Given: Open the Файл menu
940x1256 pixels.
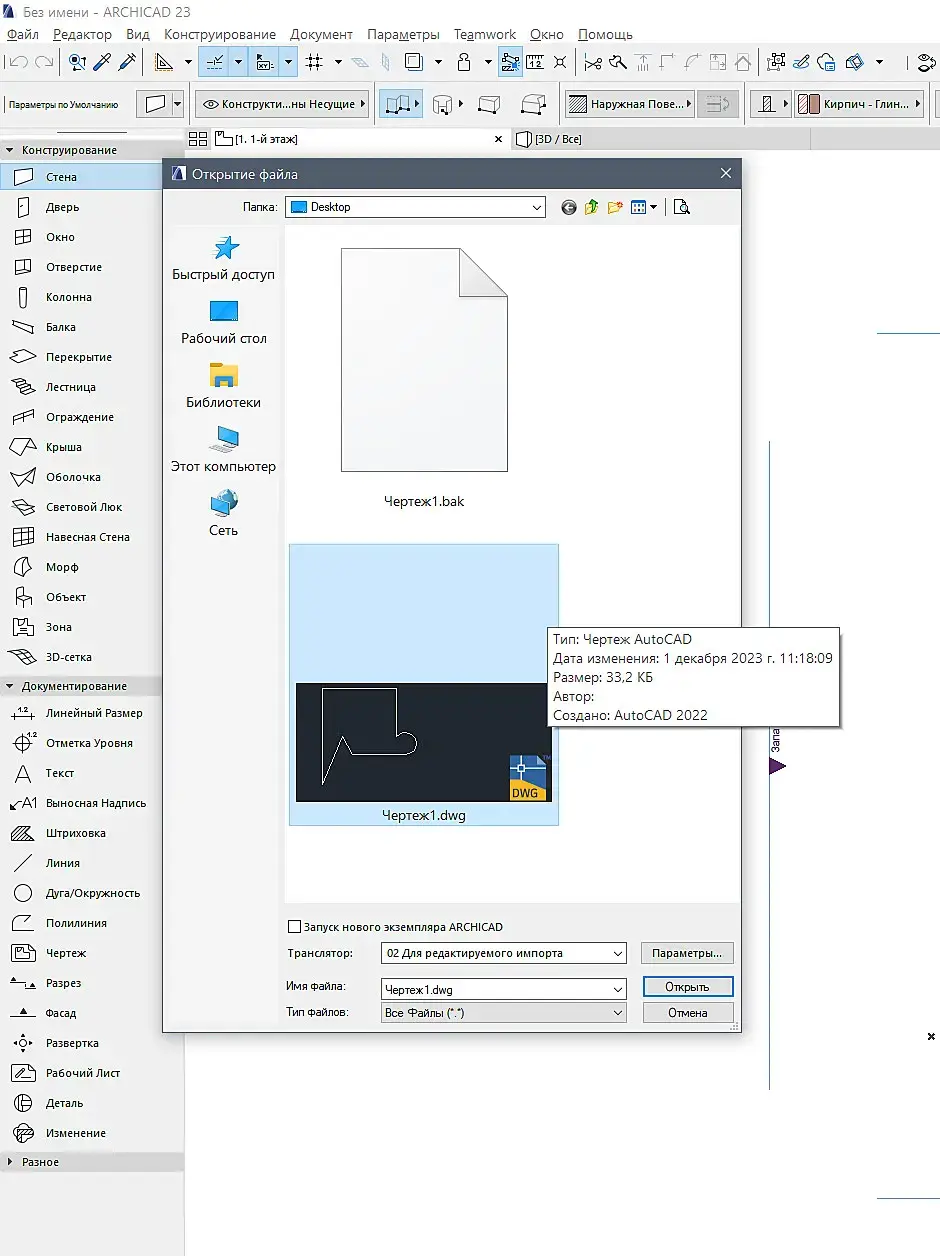Looking at the screenshot, I should pyautogui.click(x=22, y=34).
